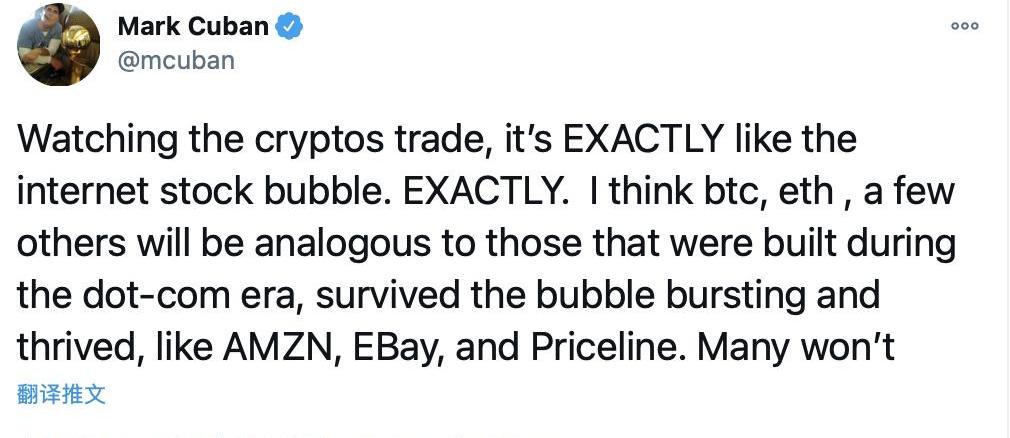The width and height of the screenshot is (1010, 438).
Task: Click the first EXACTLY in the tweet
Action: [642, 140]
